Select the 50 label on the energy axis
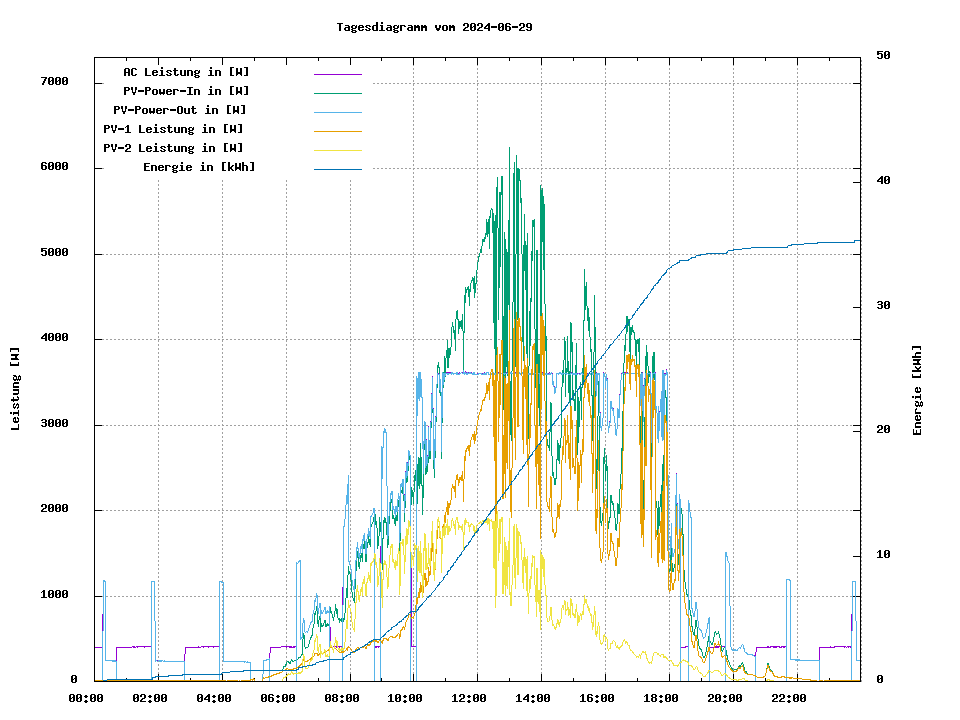960x720 pixels. 883,56
